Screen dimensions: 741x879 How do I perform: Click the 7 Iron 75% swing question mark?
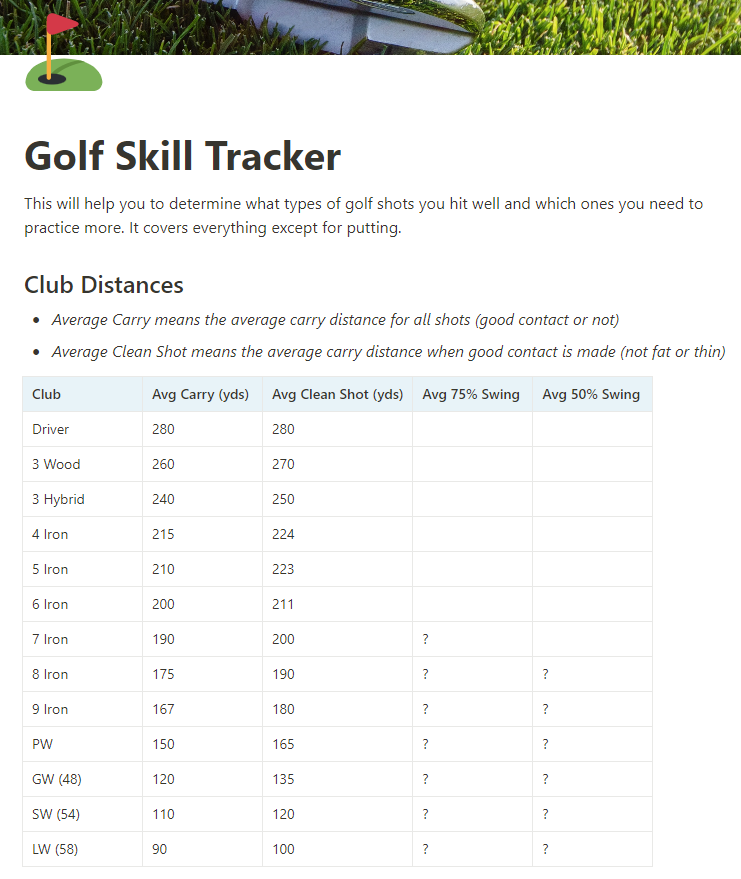pos(425,639)
